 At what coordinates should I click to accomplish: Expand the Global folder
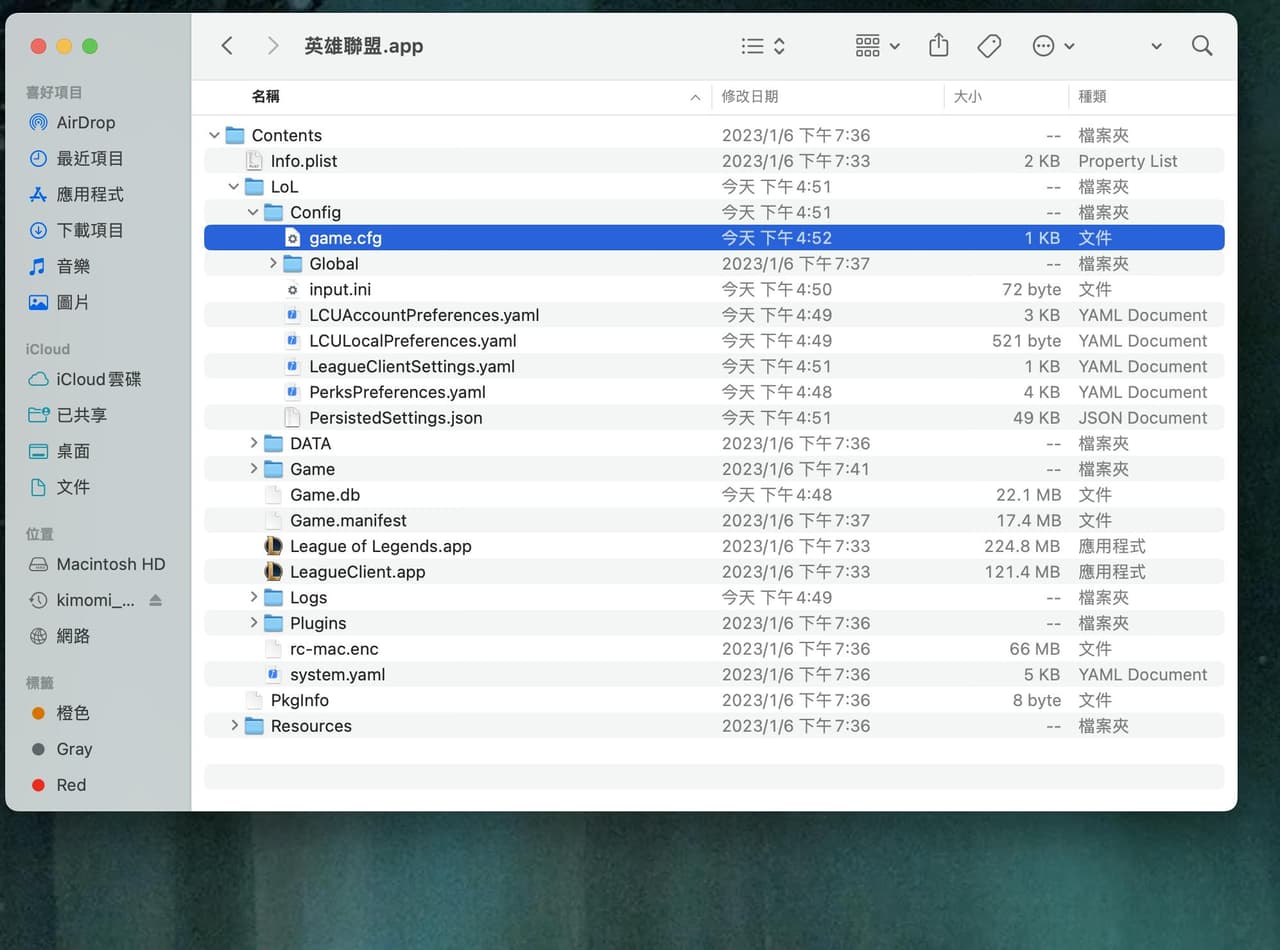pyautogui.click(x=273, y=264)
